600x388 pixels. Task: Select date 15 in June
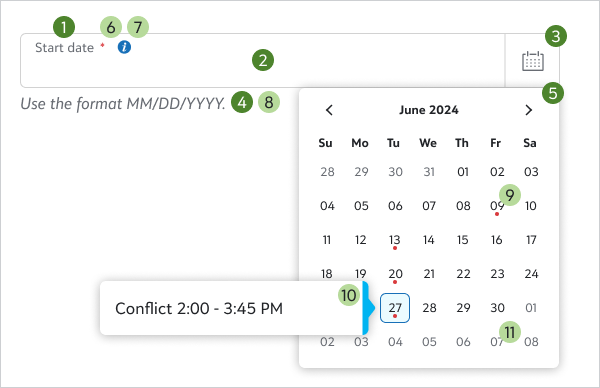pos(463,240)
